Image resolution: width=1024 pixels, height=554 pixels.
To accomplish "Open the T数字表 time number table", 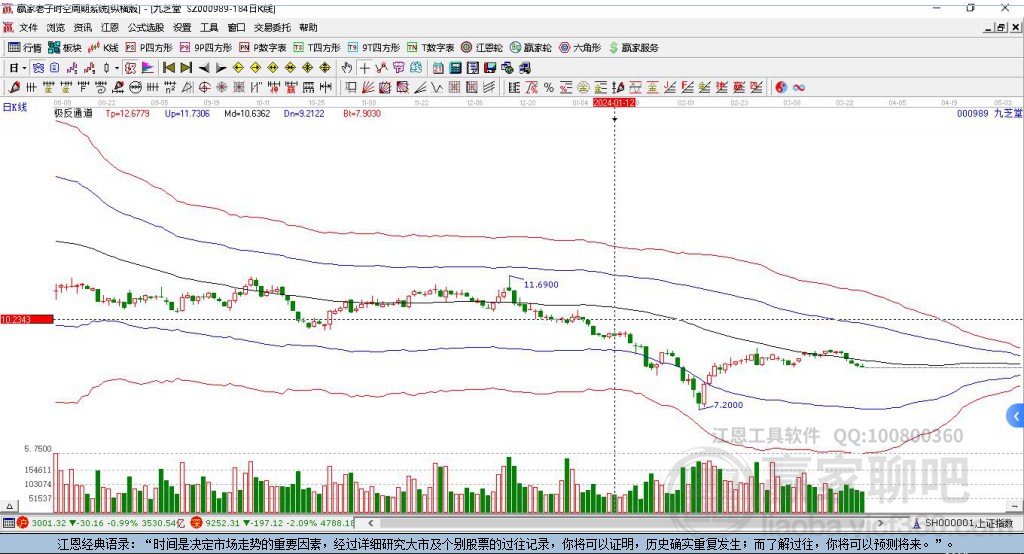I will [x=430, y=48].
